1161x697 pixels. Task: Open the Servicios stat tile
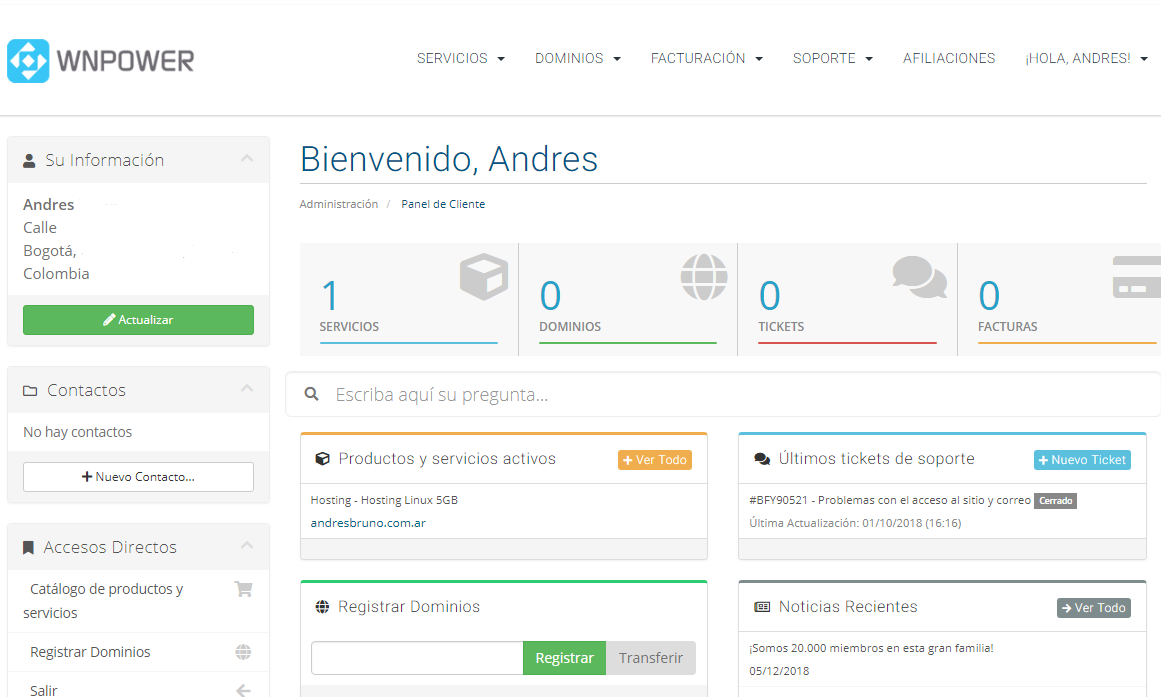click(409, 299)
